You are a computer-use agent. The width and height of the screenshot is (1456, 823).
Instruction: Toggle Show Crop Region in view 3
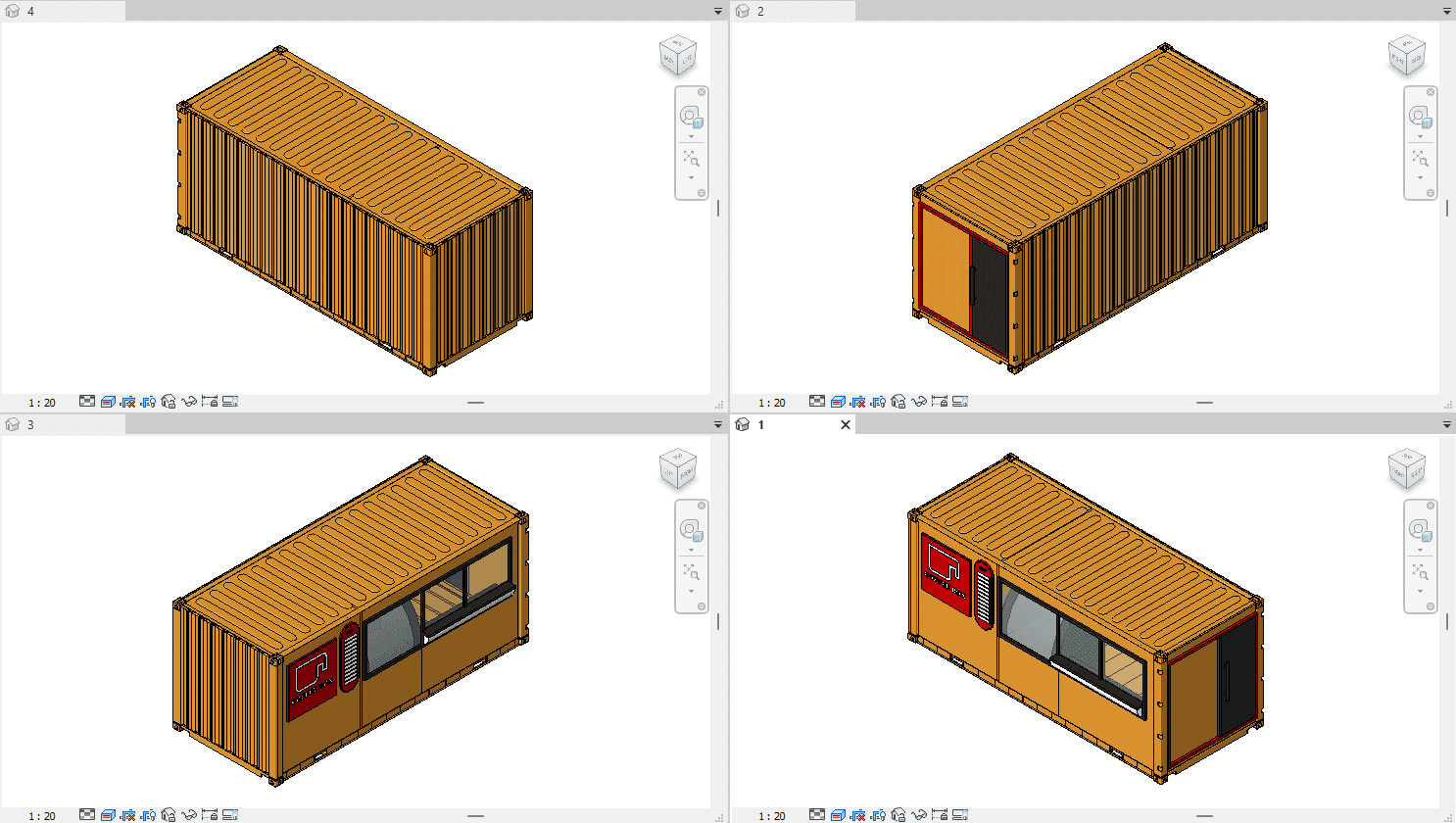[x=148, y=815]
